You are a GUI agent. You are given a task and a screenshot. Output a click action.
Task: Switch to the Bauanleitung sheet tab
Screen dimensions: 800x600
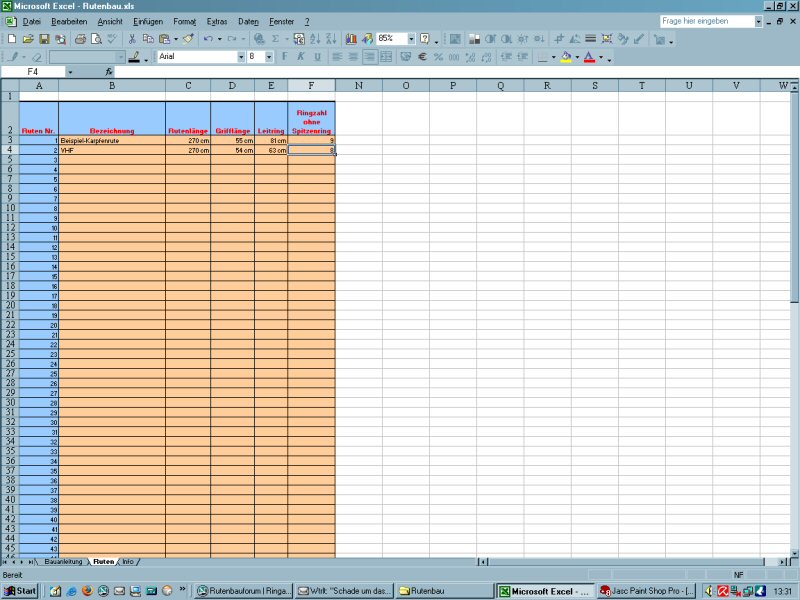point(65,562)
